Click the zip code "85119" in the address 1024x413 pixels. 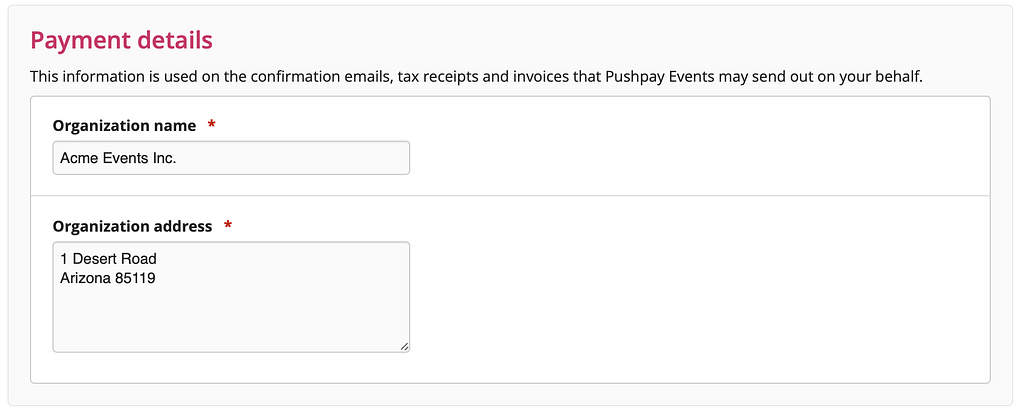(x=135, y=278)
